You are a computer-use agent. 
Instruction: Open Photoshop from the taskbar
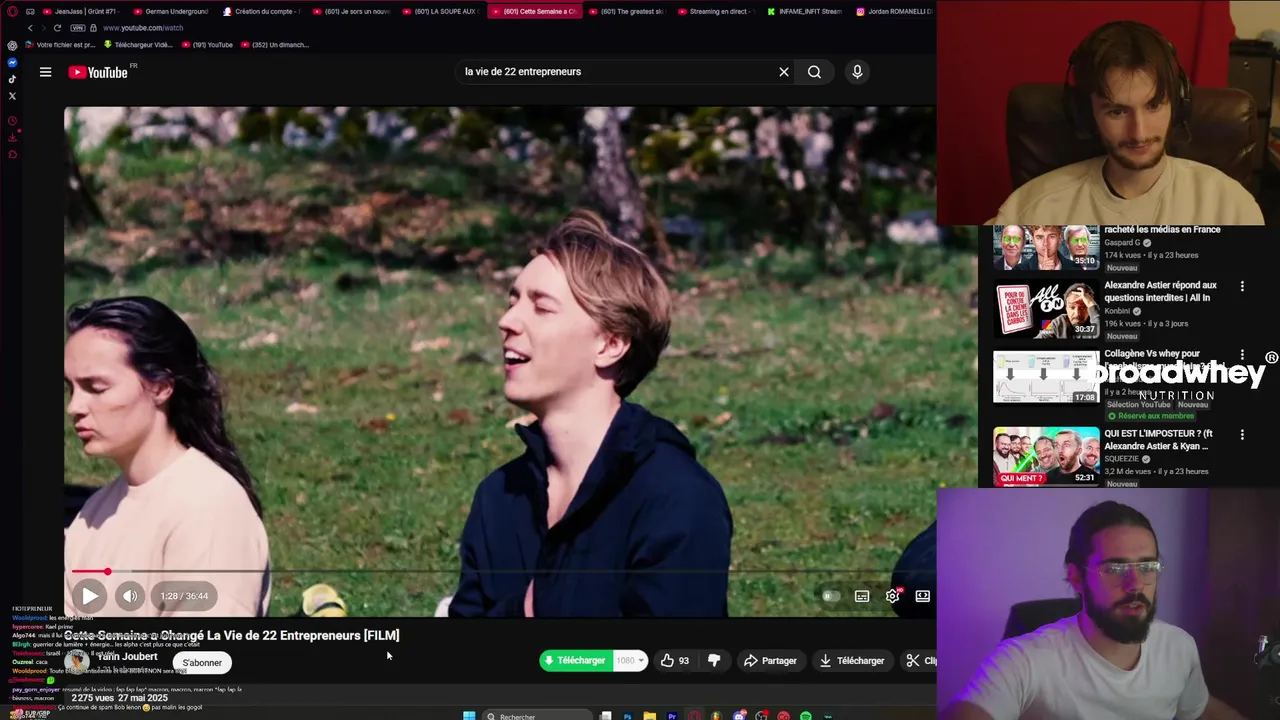(x=627, y=716)
